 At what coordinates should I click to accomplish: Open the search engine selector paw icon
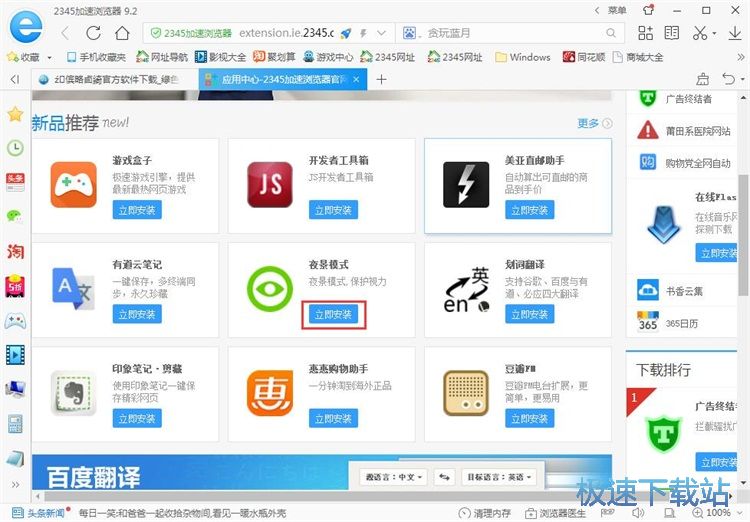click(x=409, y=33)
